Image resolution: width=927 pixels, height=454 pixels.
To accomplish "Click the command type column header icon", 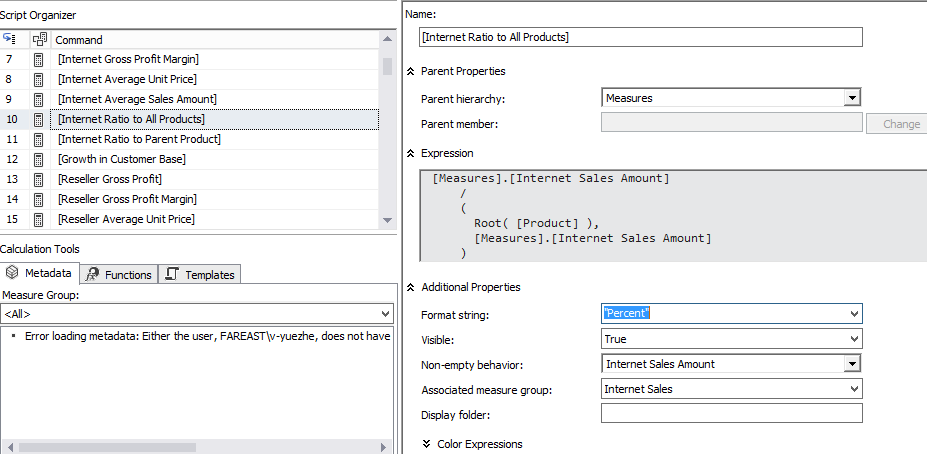I will pyautogui.click(x=40, y=40).
